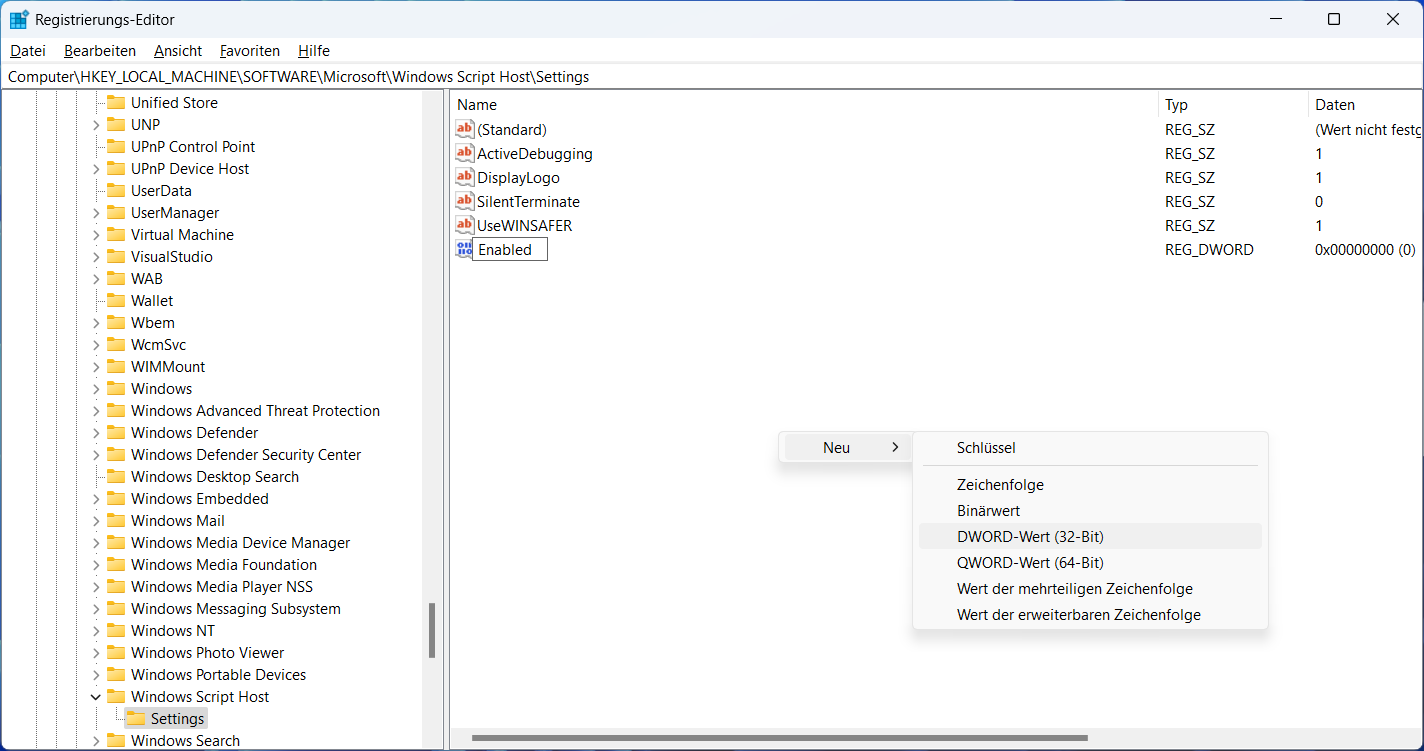Click the folder icon of Windows NT
The height and width of the screenshot is (751, 1424).
click(x=116, y=630)
